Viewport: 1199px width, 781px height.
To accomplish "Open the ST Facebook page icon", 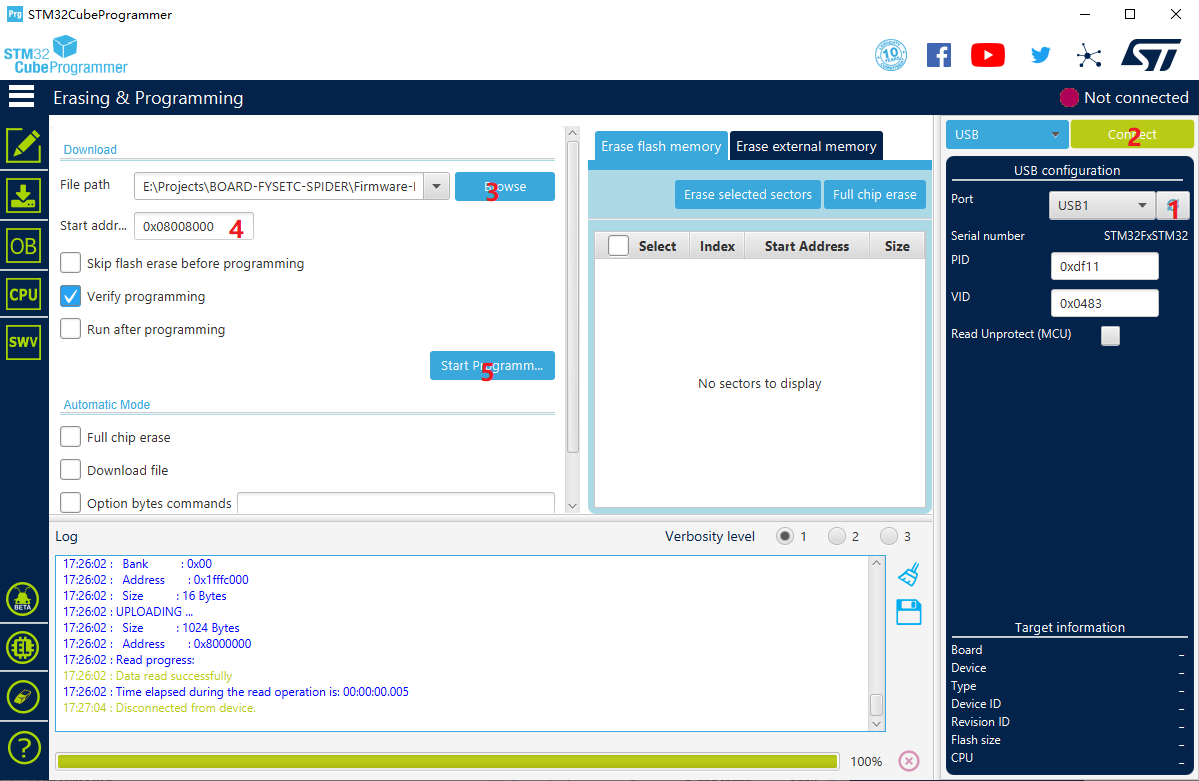I will pos(939,55).
